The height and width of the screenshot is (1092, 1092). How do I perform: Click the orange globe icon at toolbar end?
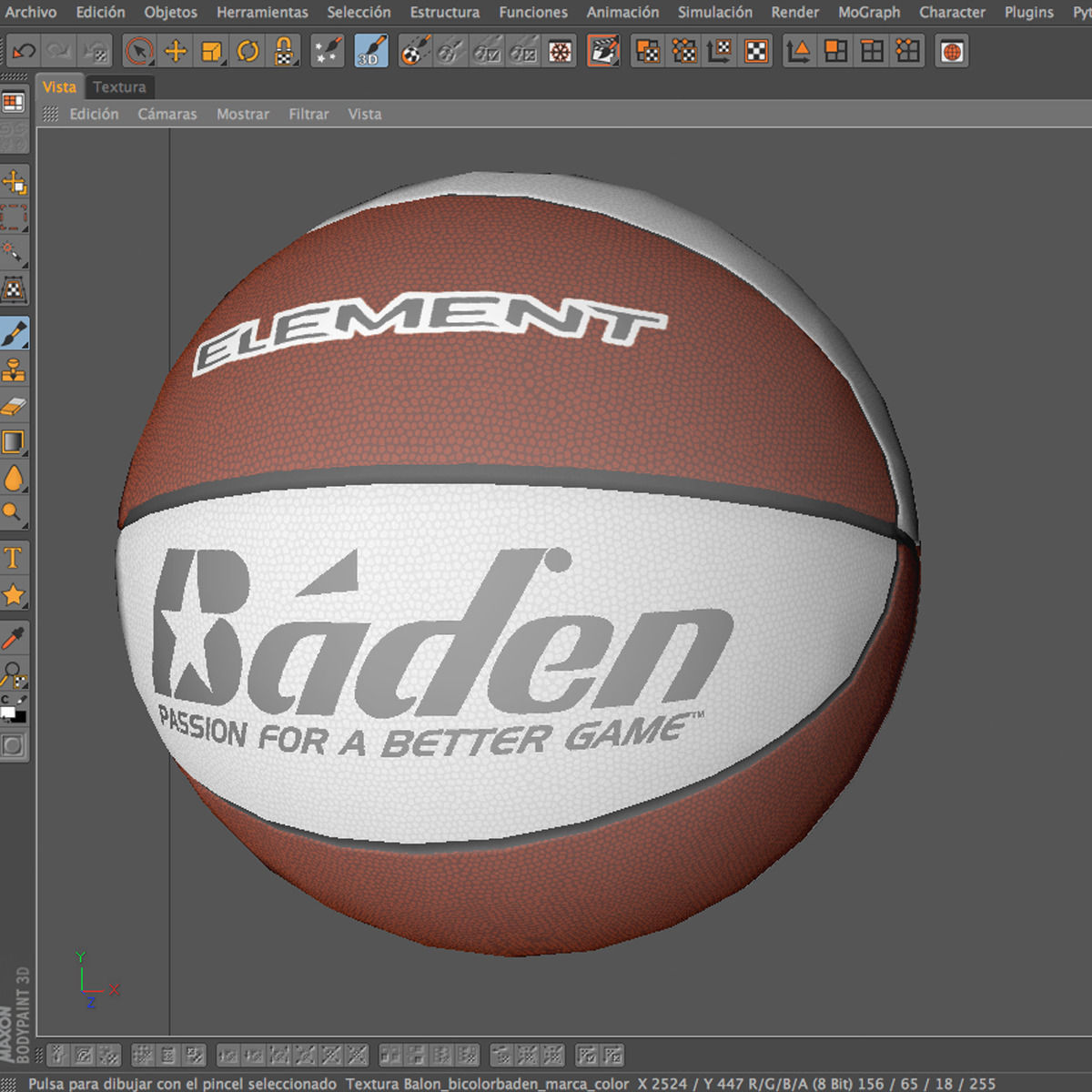(x=952, y=51)
